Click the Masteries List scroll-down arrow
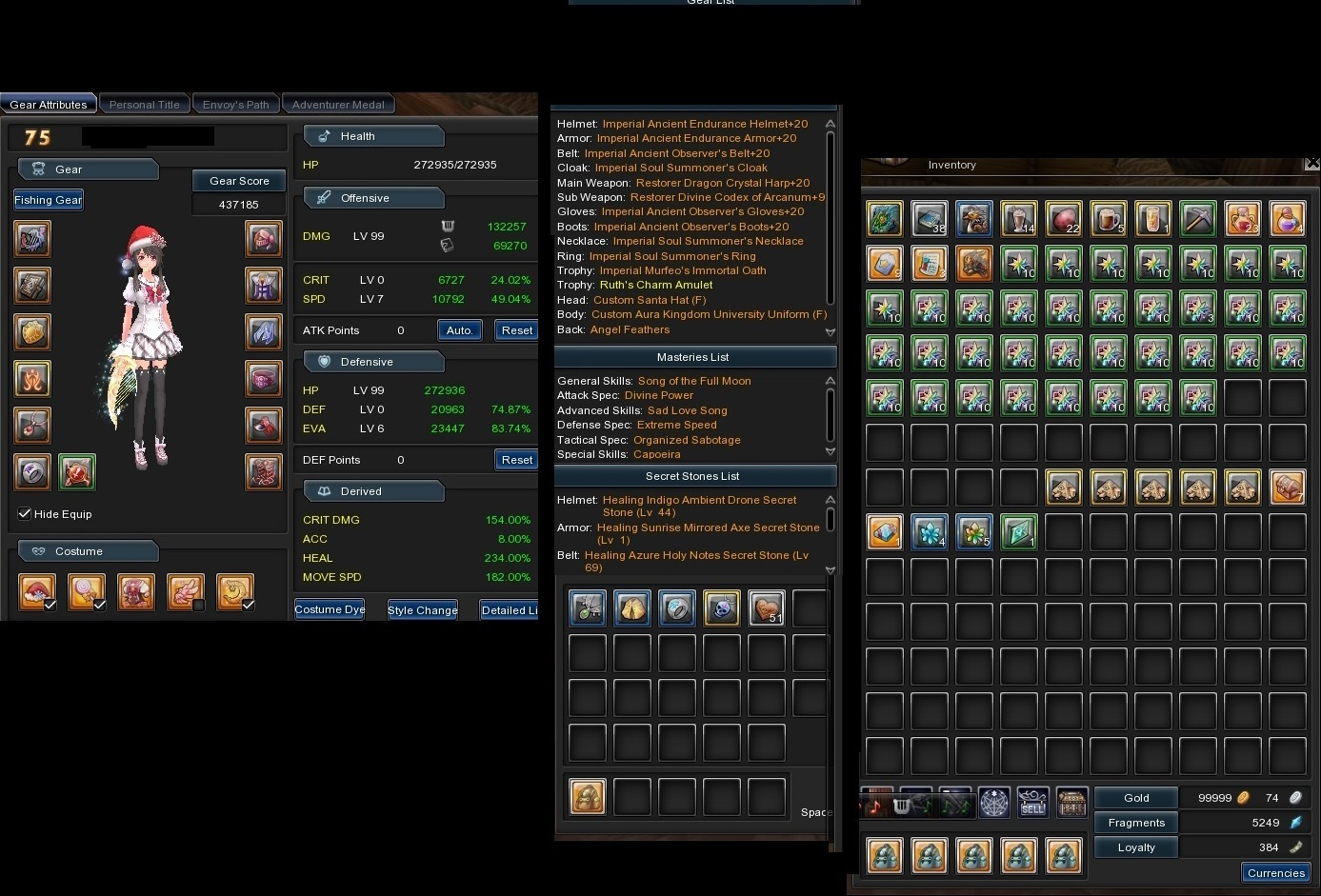The height and width of the screenshot is (896, 1321). 831,451
